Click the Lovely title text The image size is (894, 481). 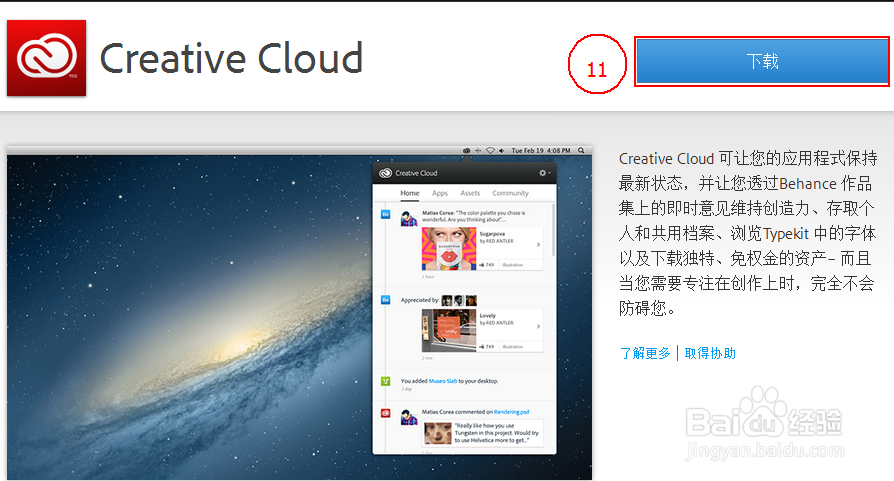pyautogui.click(x=487, y=316)
